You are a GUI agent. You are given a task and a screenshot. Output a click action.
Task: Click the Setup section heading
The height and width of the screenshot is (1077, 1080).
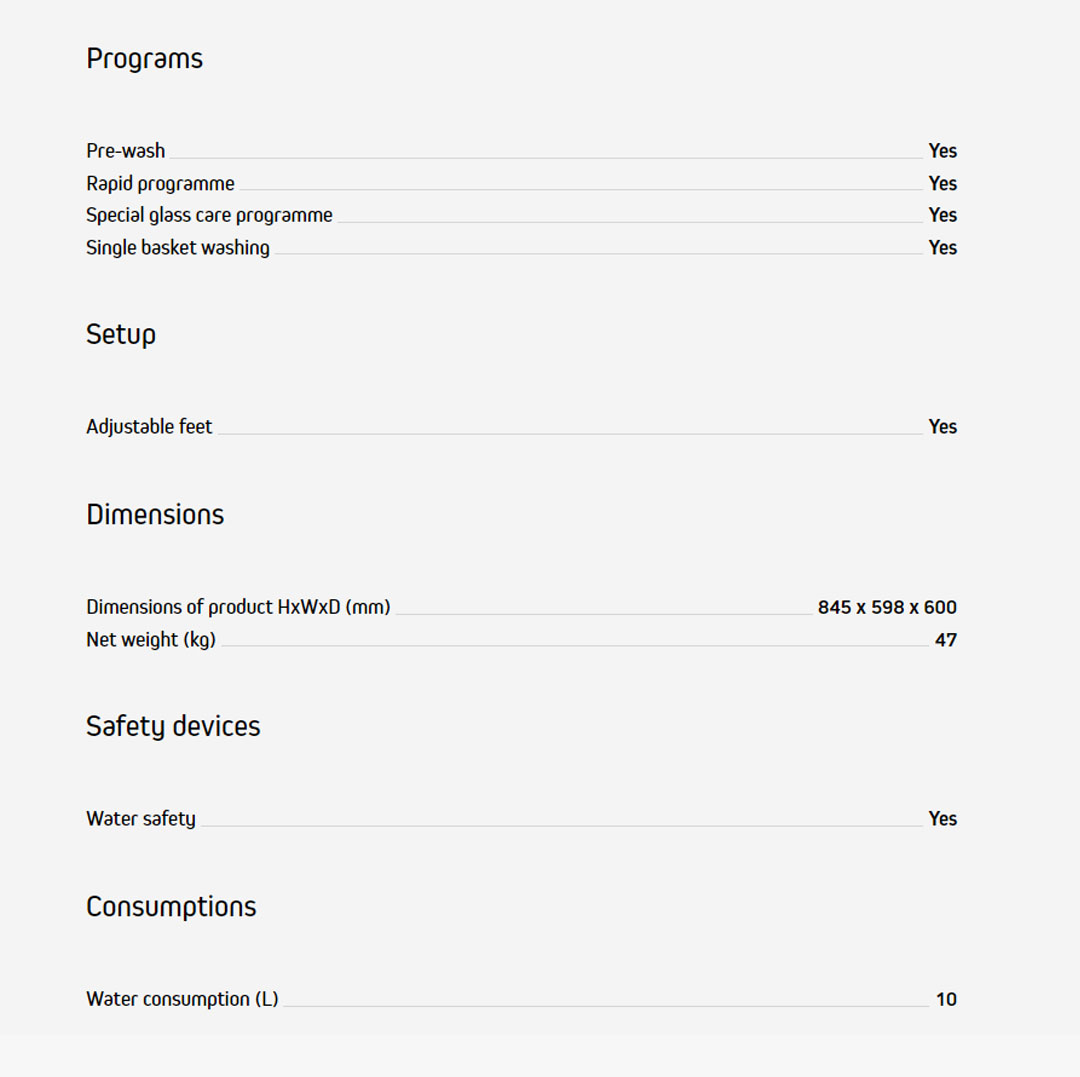pos(121,334)
